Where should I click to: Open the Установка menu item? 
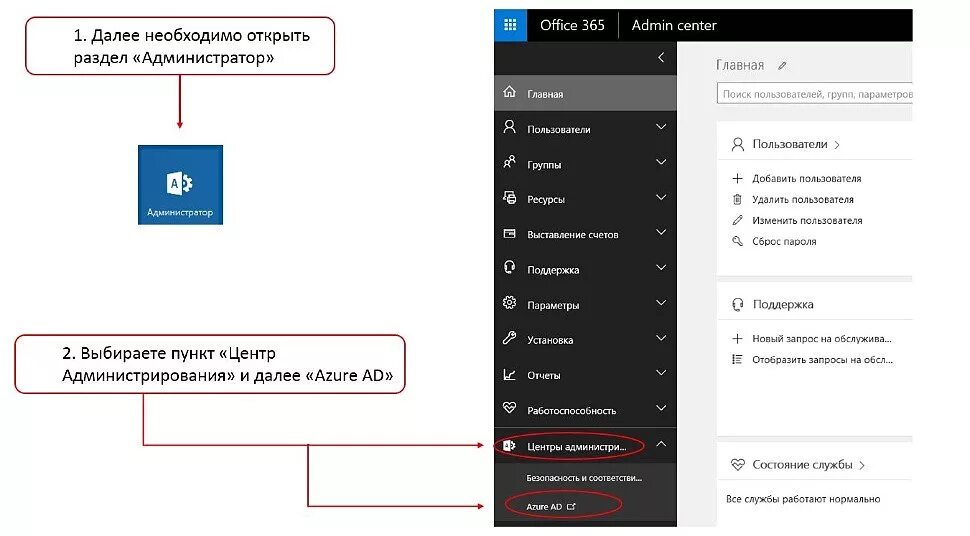click(x=585, y=340)
